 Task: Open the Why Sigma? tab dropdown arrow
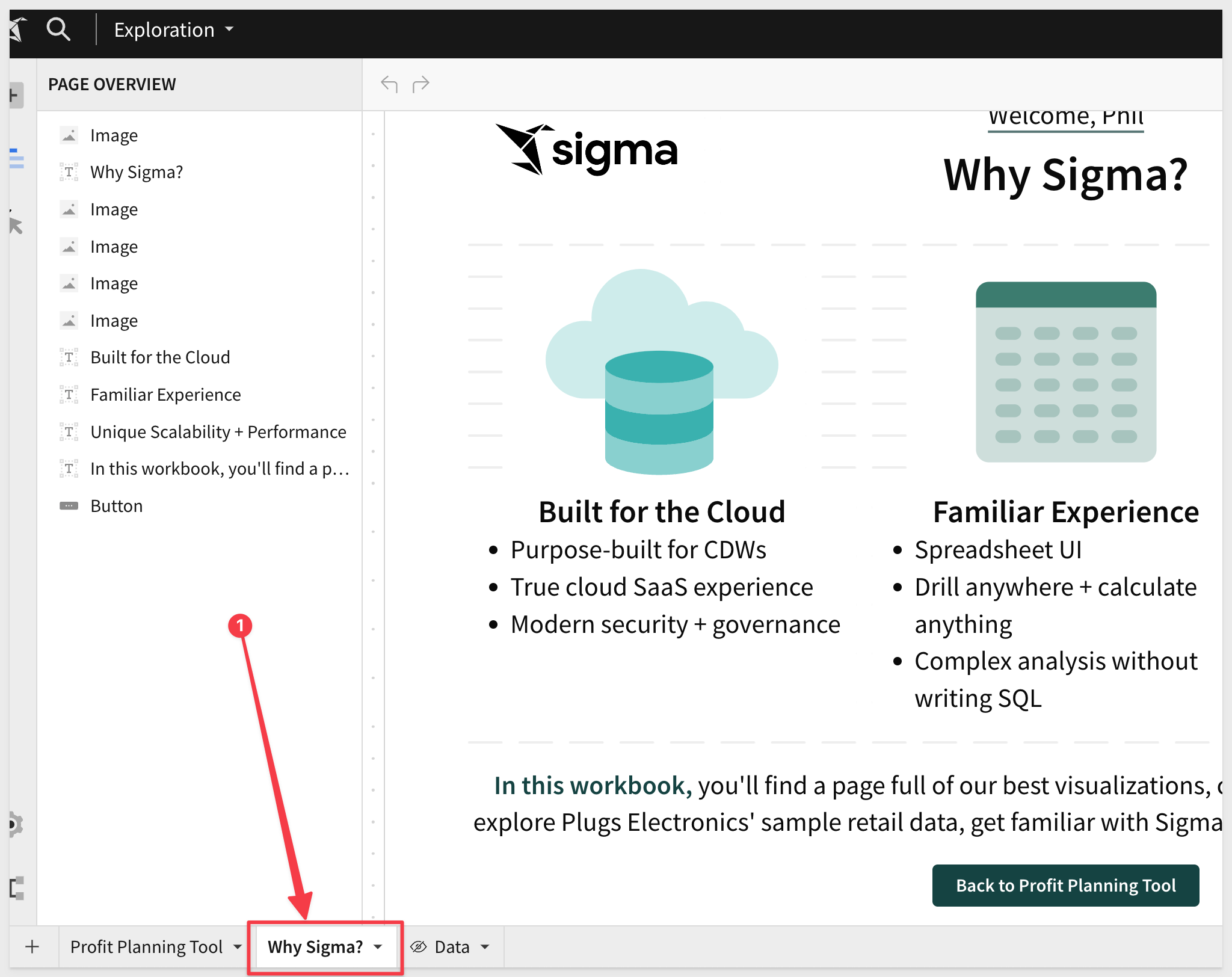[378, 947]
